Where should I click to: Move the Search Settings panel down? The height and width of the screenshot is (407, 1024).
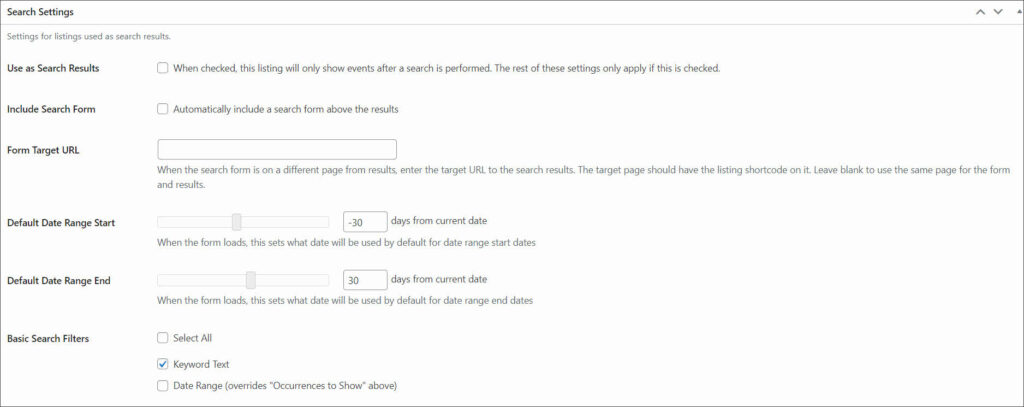(x=998, y=12)
